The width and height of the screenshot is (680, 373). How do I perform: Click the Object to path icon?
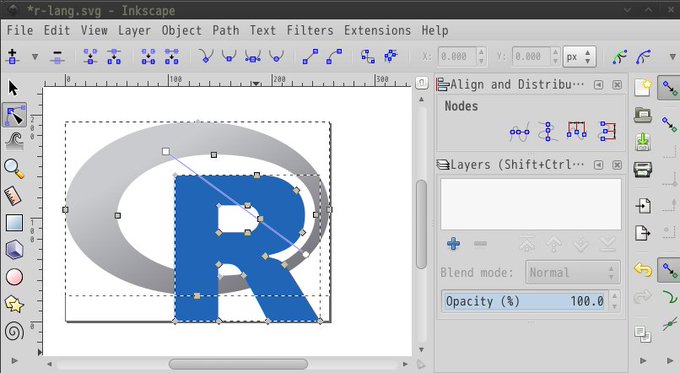pyautogui.click(x=368, y=56)
